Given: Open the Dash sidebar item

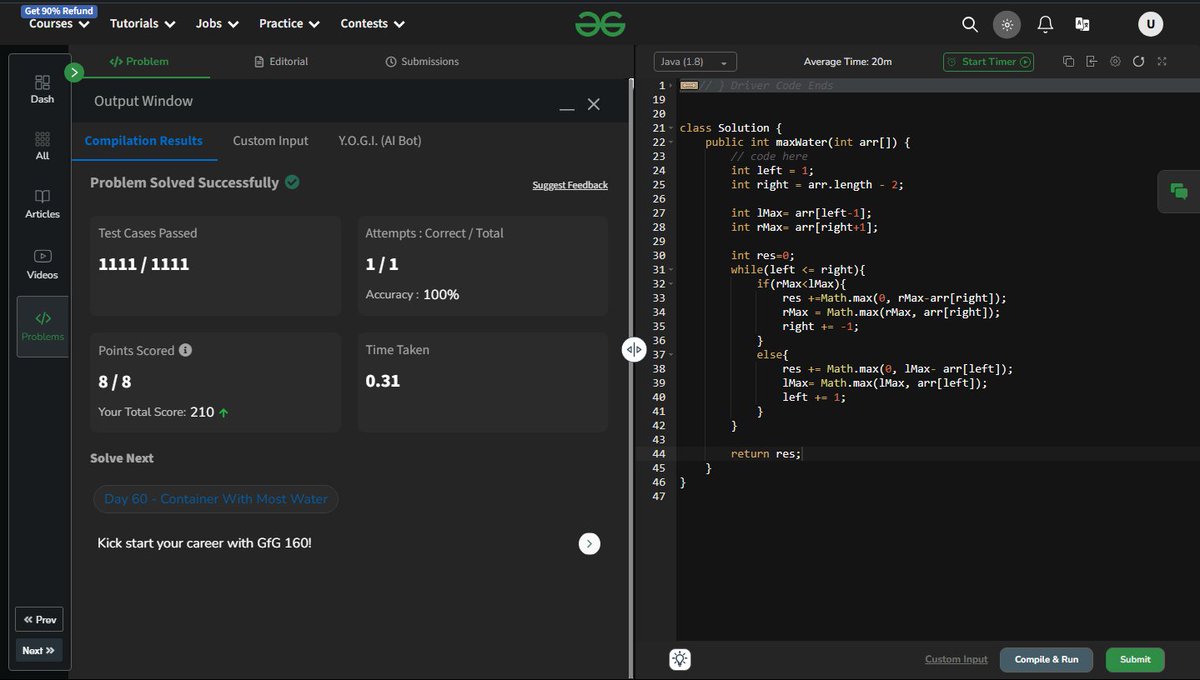Looking at the screenshot, I should (42, 89).
